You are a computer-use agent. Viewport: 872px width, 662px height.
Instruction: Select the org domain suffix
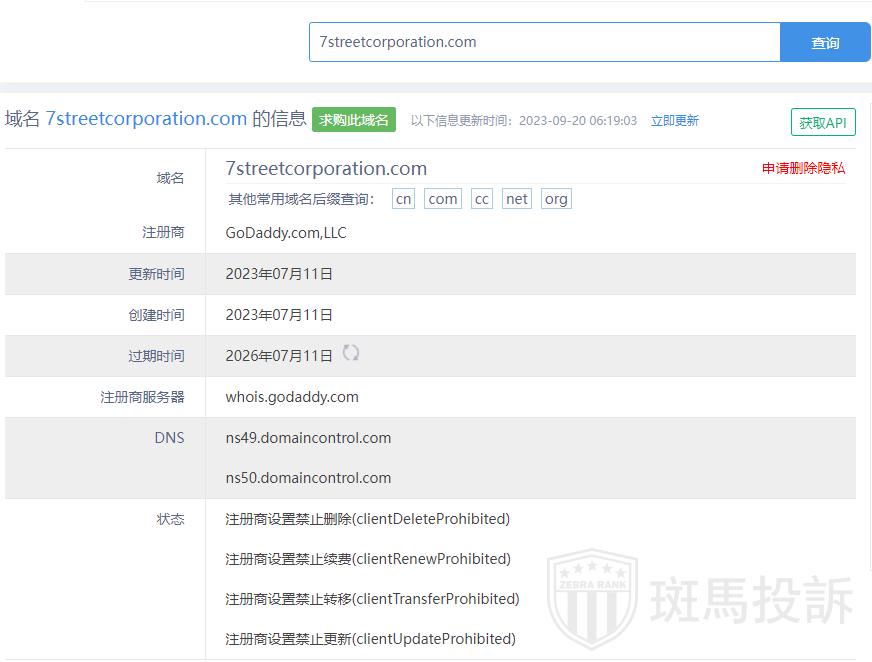556,199
